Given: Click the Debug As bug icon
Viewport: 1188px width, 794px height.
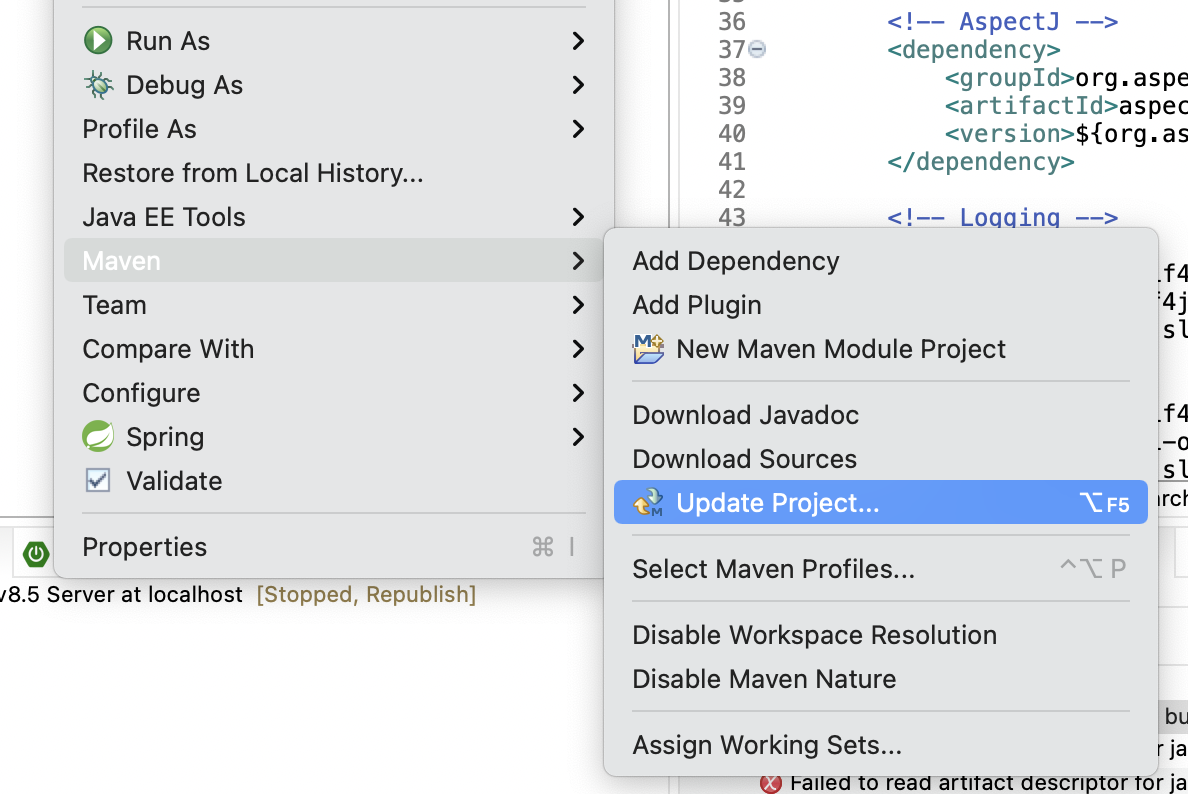Looking at the screenshot, I should [98, 85].
